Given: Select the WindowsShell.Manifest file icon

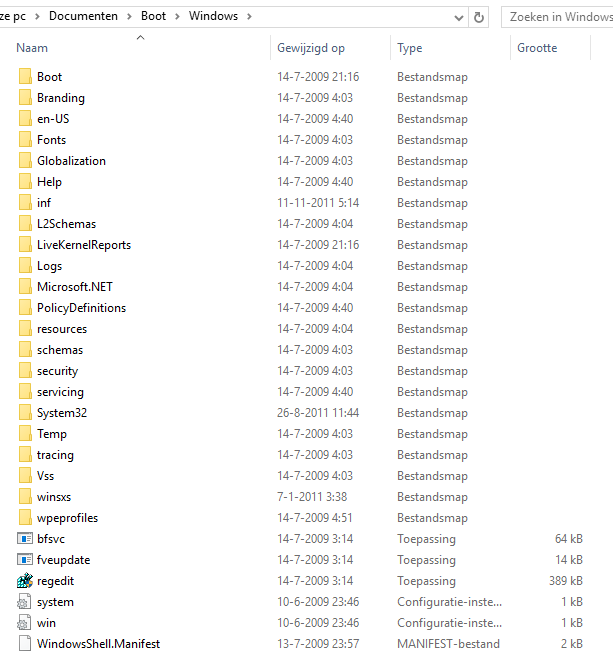Looking at the screenshot, I should pyautogui.click(x=25, y=644).
